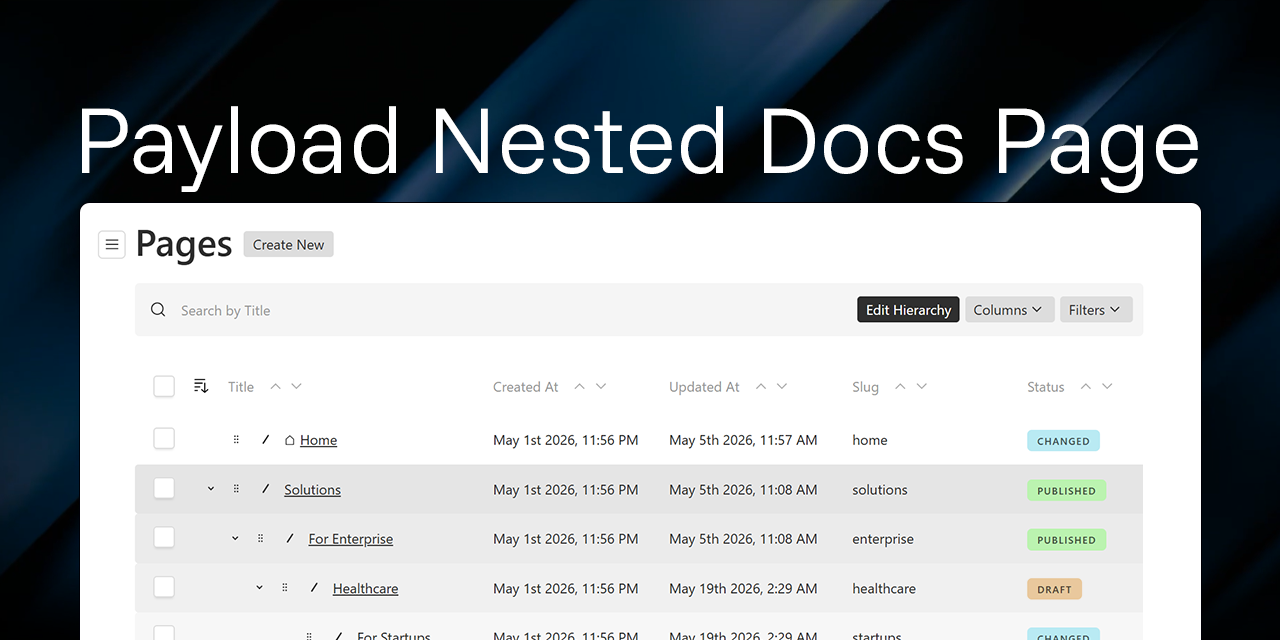Sort Created At column descending
Viewport: 1280px width, 640px height.
tap(601, 386)
